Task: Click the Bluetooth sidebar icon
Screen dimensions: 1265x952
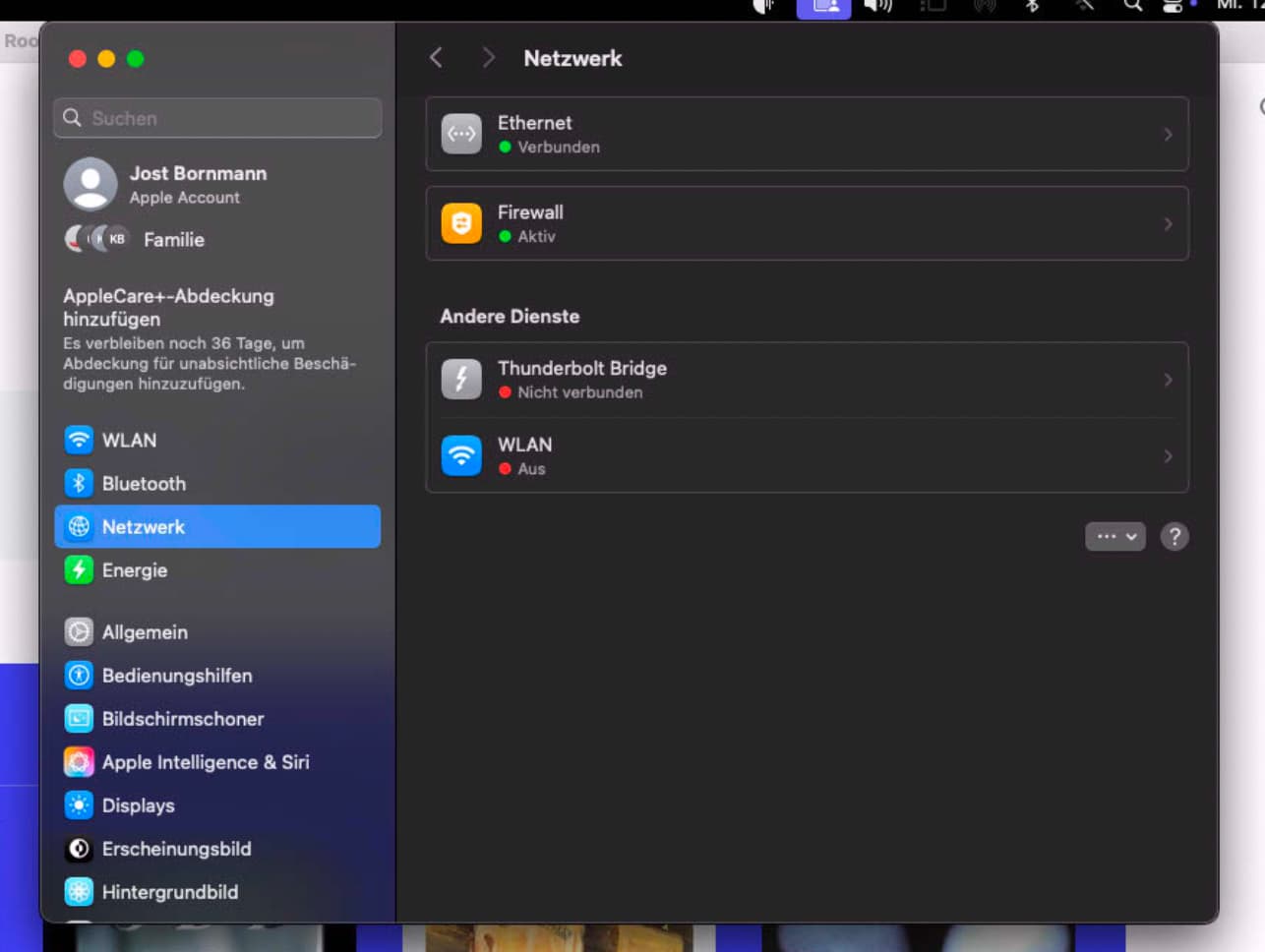Action: (79, 483)
